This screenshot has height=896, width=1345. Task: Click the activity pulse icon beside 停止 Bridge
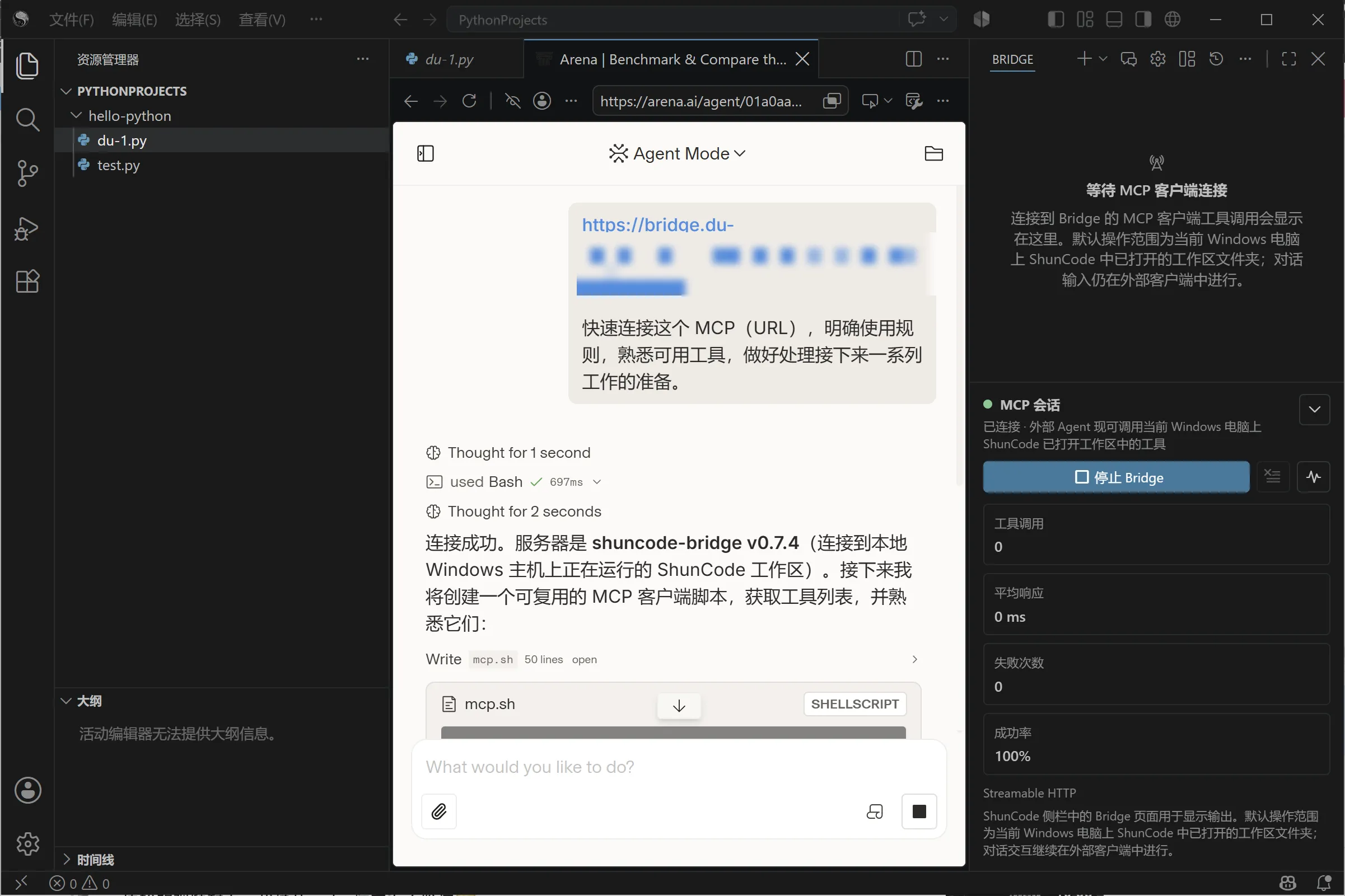(1313, 477)
